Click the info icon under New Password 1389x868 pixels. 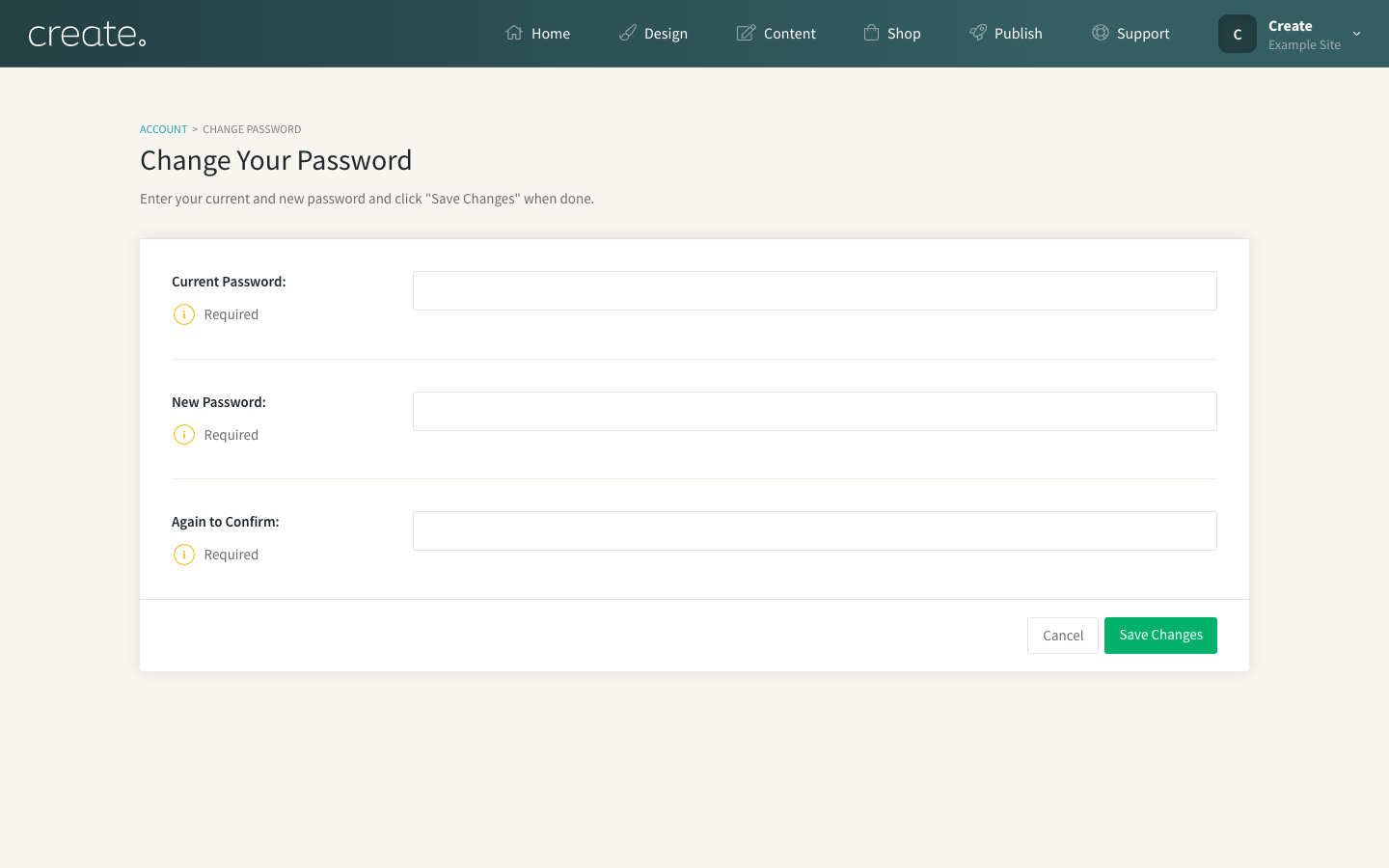(184, 435)
